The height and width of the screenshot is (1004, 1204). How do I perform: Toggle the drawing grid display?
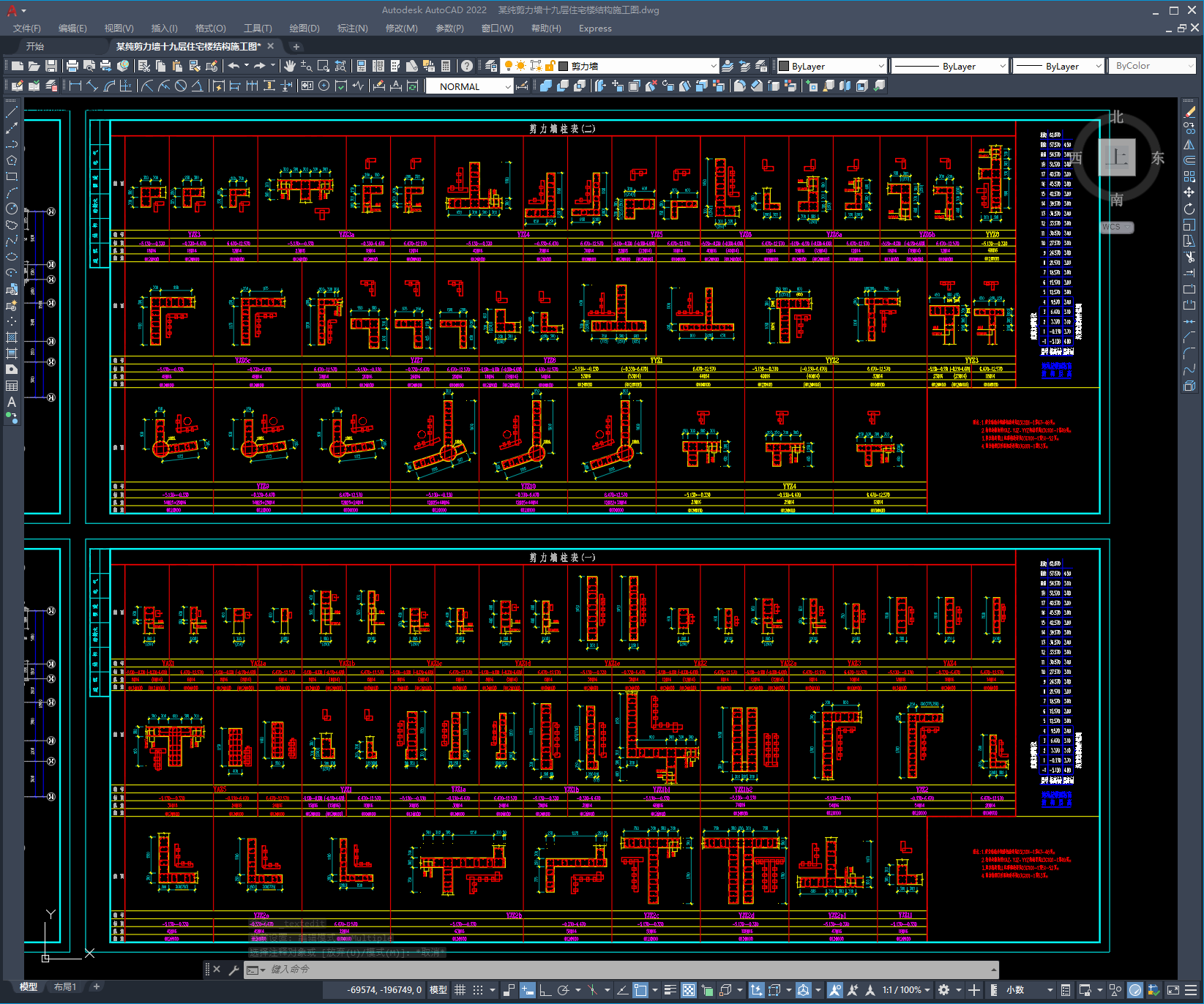pyautogui.click(x=460, y=990)
